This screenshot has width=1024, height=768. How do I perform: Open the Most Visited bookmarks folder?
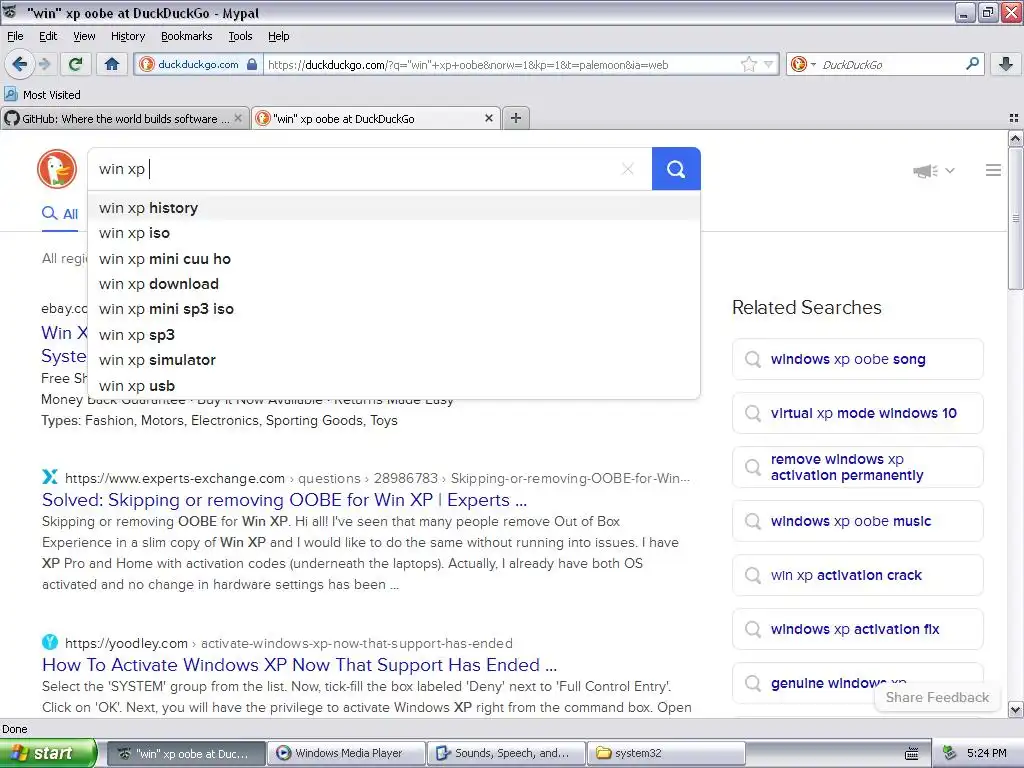(x=43, y=95)
